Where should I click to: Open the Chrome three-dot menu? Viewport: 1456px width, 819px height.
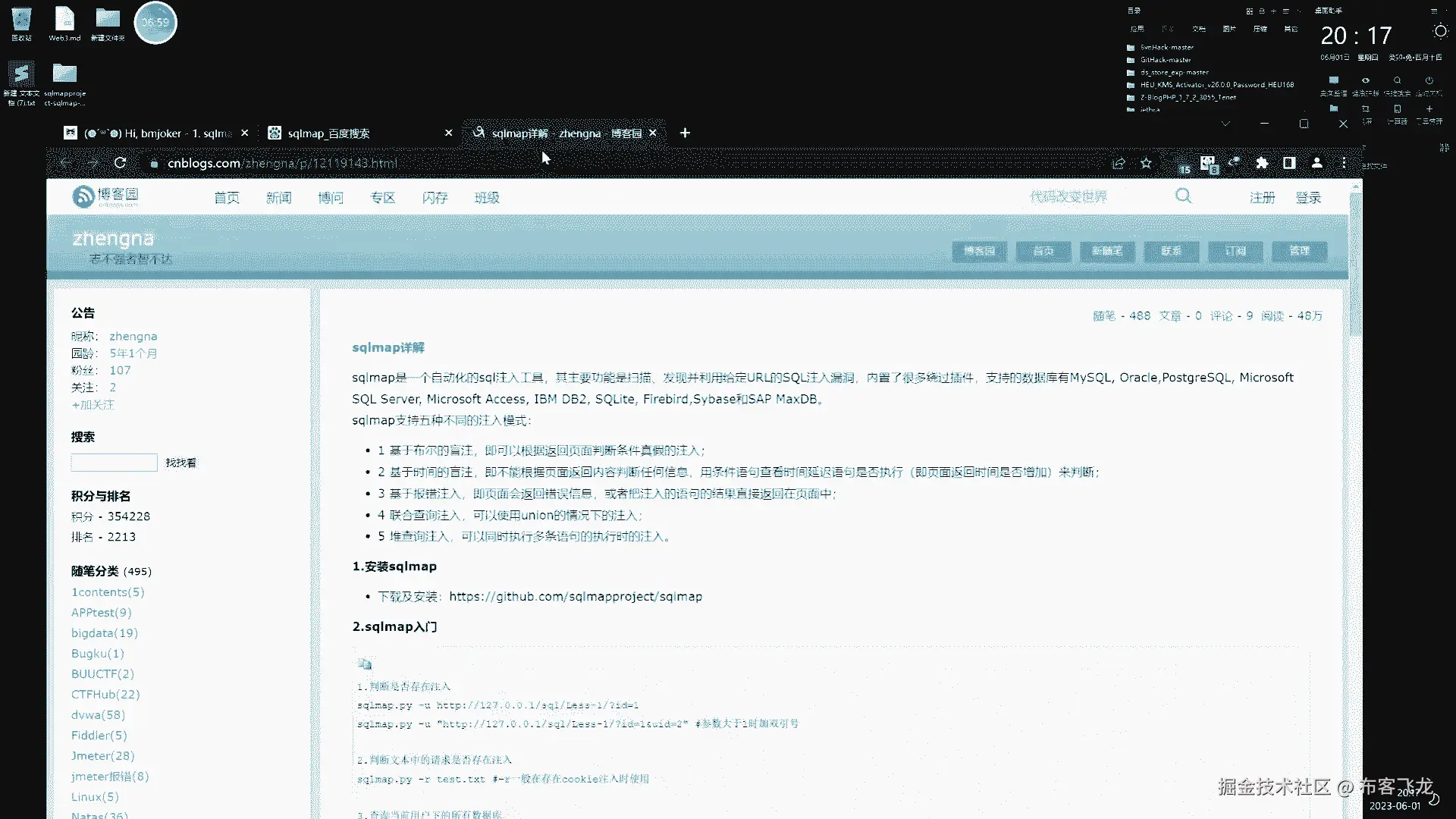click(1344, 163)
